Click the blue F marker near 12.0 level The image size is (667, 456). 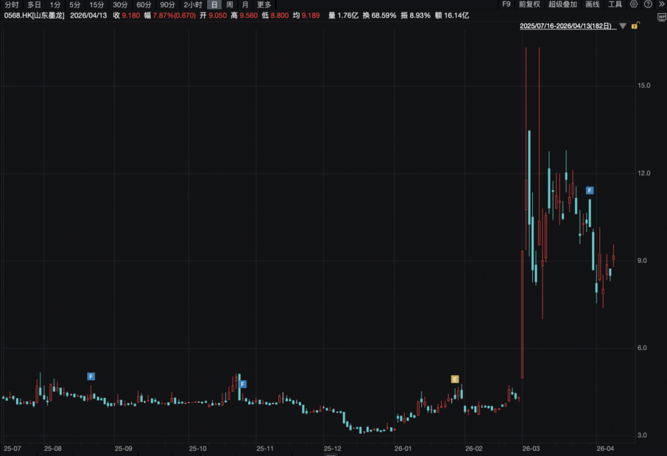coord(590,190)
